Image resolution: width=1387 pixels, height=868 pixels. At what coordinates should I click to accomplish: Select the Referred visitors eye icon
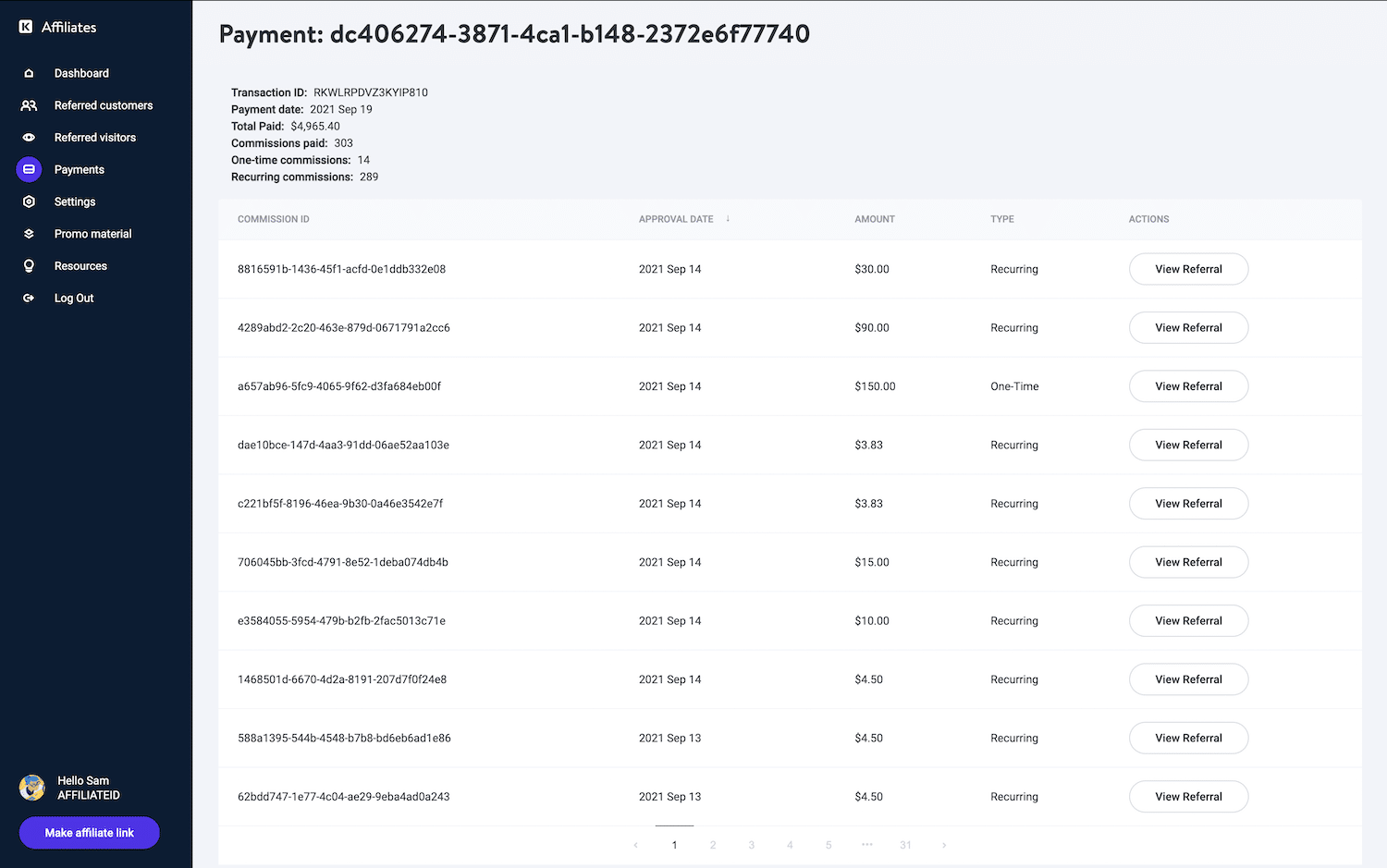(x=29, y=137)
